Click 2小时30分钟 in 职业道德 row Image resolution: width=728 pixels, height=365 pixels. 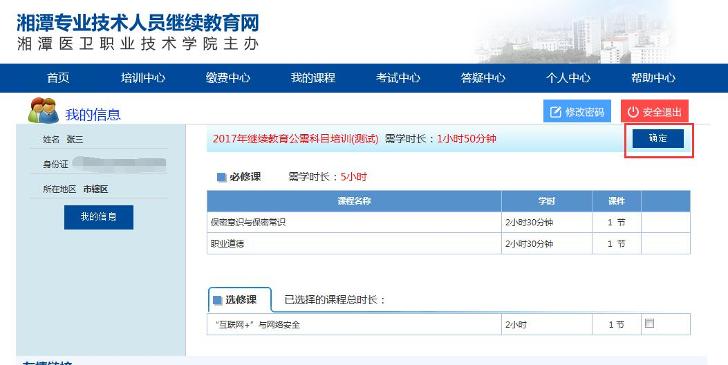click(529, 244)
